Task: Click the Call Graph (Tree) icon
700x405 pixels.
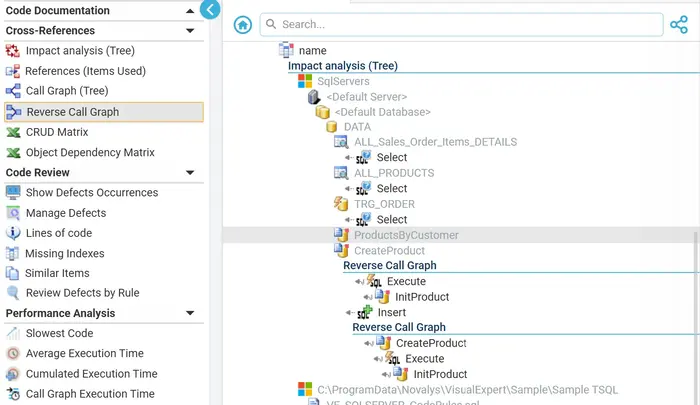Action: (x=12, y=91)
